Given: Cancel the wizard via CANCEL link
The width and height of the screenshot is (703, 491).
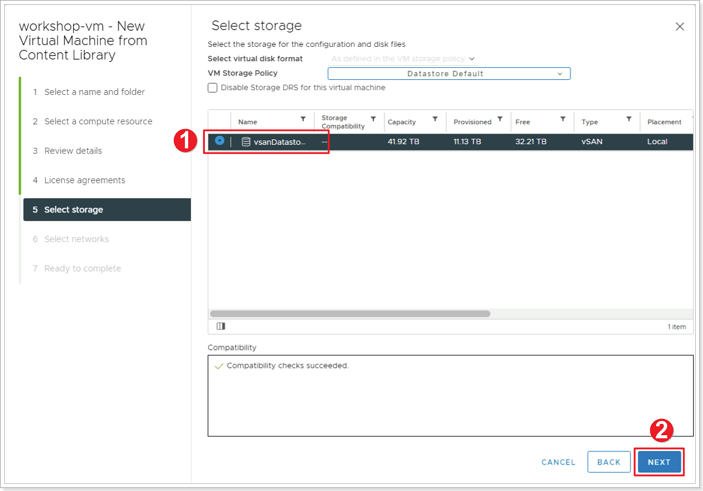Looking at the screenshot, I should [x=558, y=462].
